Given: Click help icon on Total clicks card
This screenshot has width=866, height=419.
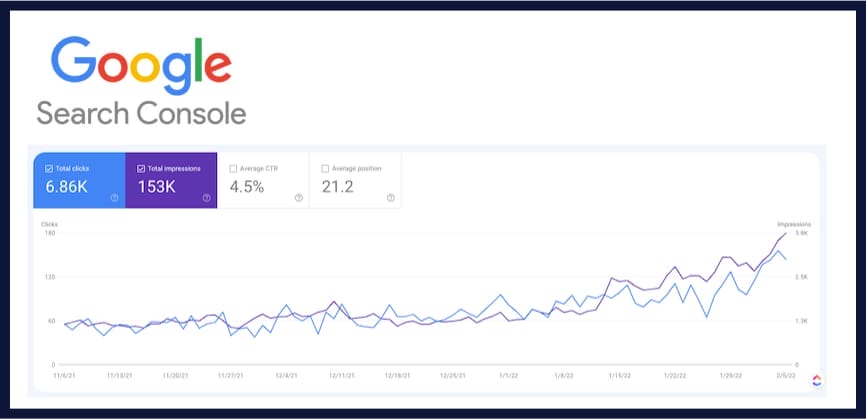Looking at the screenshot, I should 115,198.
